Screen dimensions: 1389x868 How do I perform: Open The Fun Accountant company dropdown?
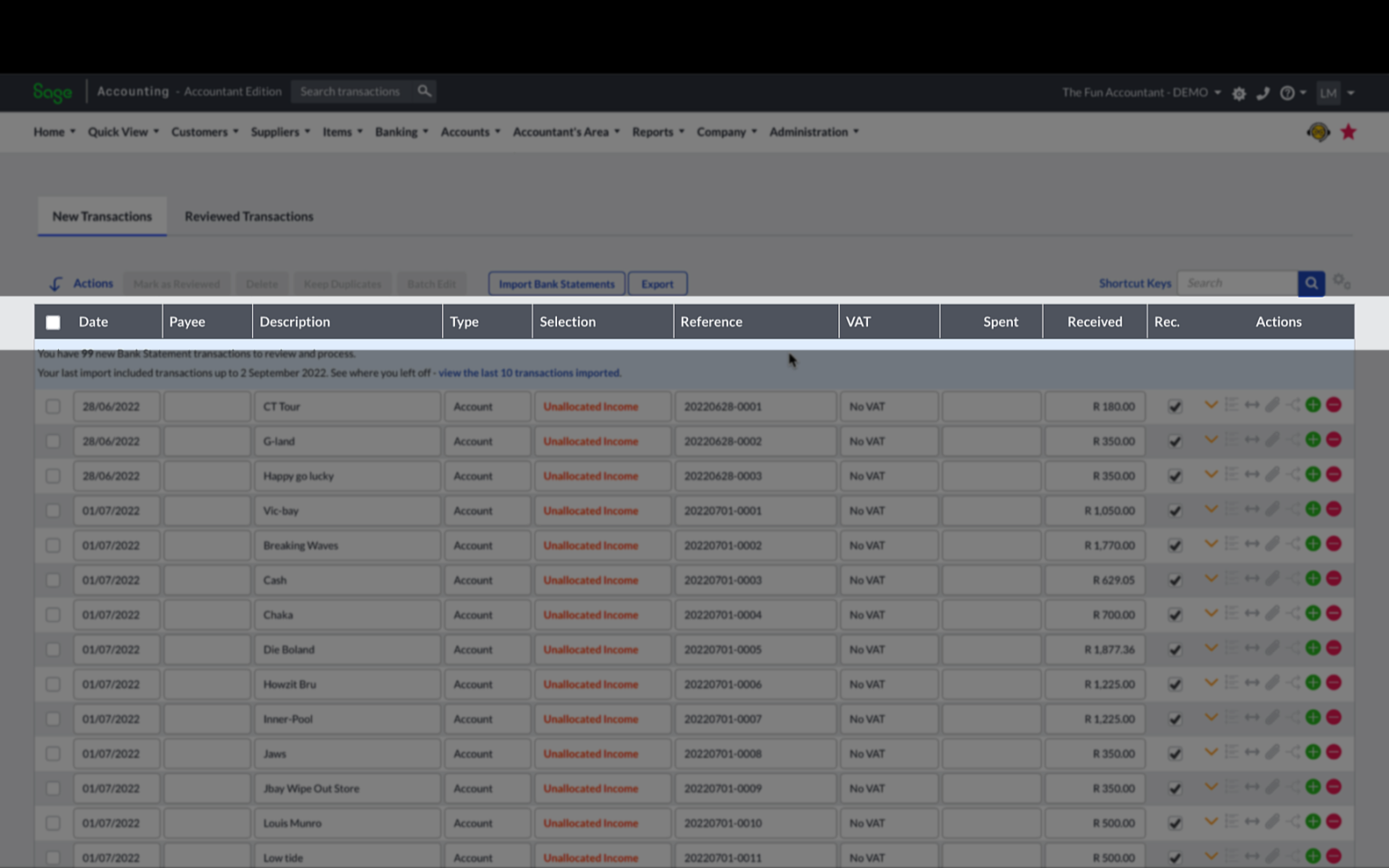[1139, 92]
